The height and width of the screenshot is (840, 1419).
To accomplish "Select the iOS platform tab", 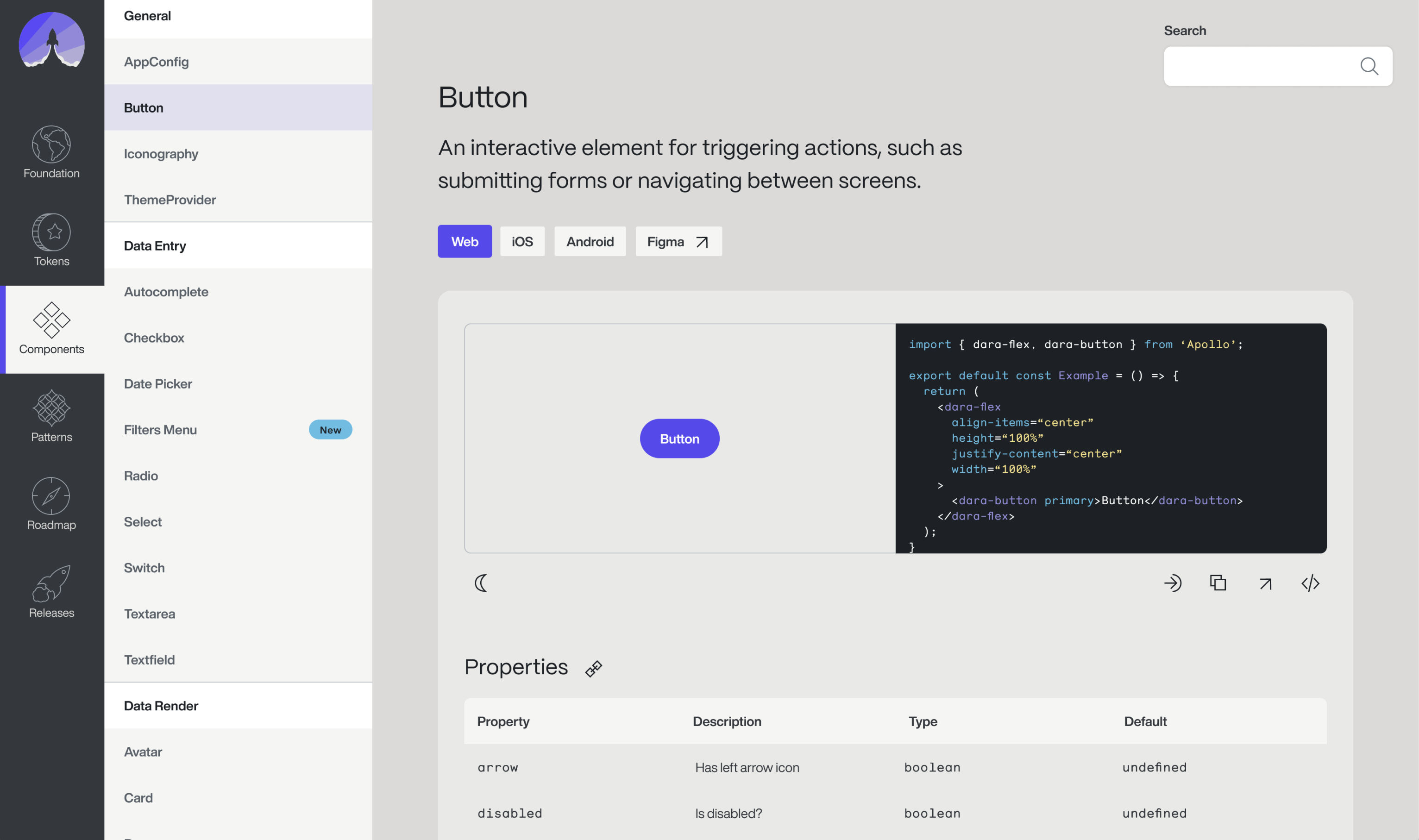I will [522, 241].
